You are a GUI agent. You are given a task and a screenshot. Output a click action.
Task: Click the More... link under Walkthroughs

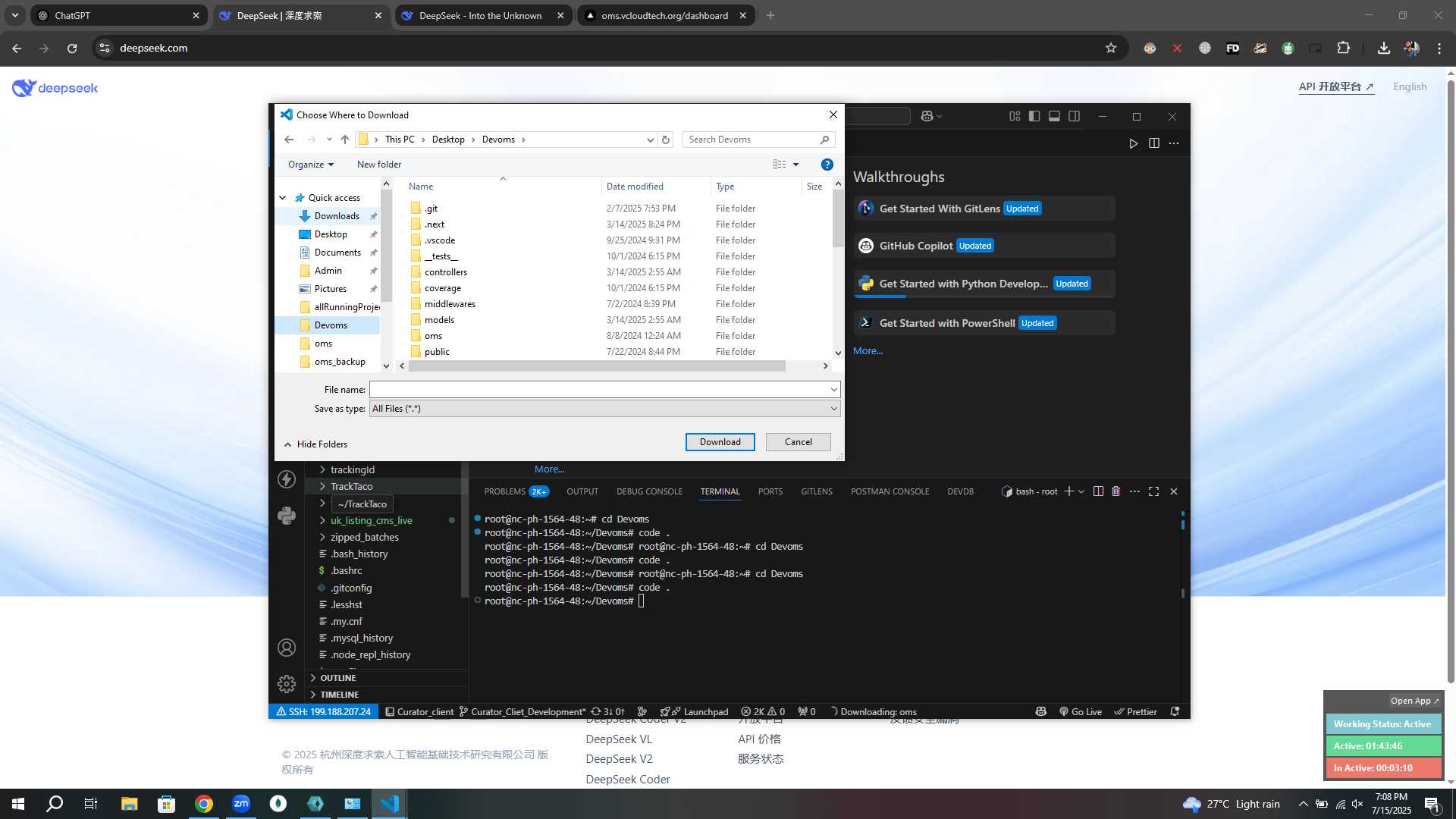point(868,350)
